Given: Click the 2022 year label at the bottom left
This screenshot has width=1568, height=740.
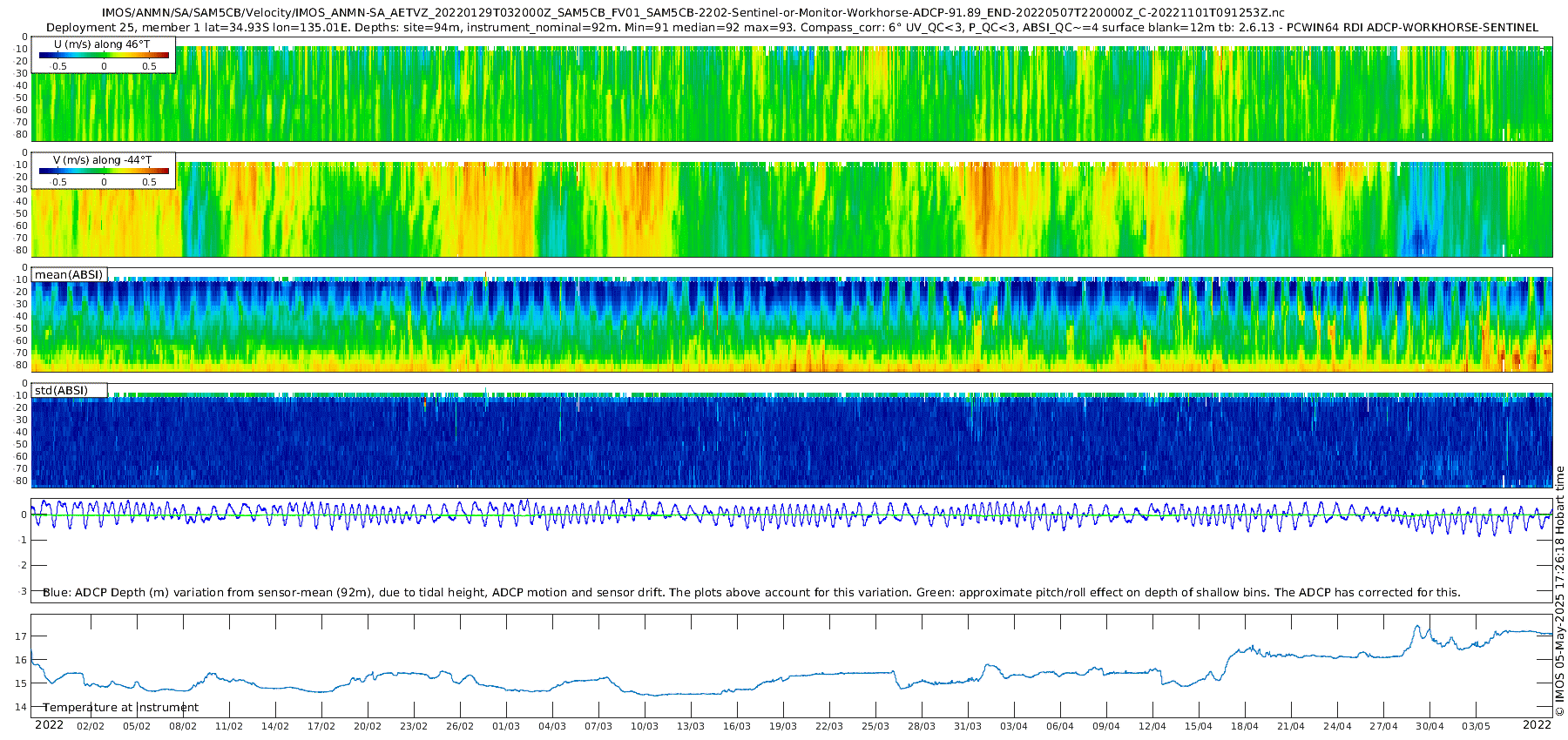Looking at the screenshot, I should (49, 724).
